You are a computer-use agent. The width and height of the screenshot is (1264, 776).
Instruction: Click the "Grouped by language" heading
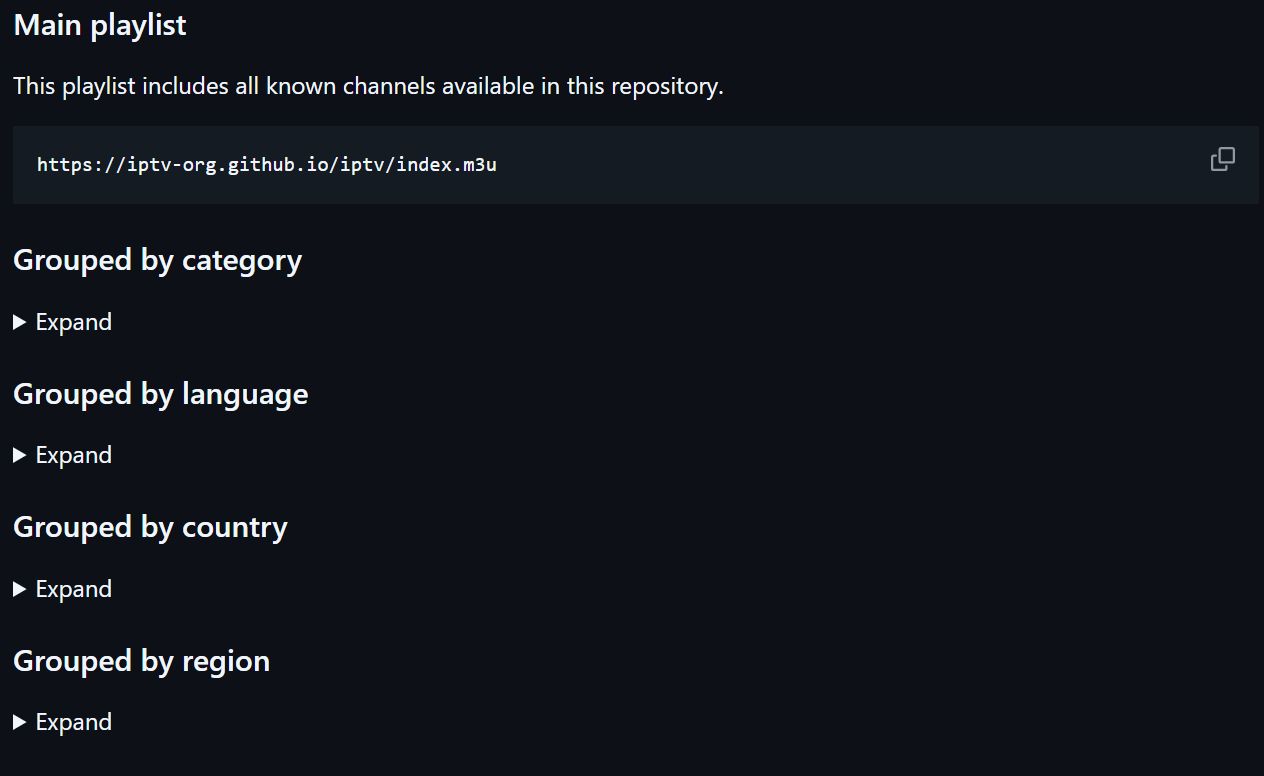(x=160, y=394)
